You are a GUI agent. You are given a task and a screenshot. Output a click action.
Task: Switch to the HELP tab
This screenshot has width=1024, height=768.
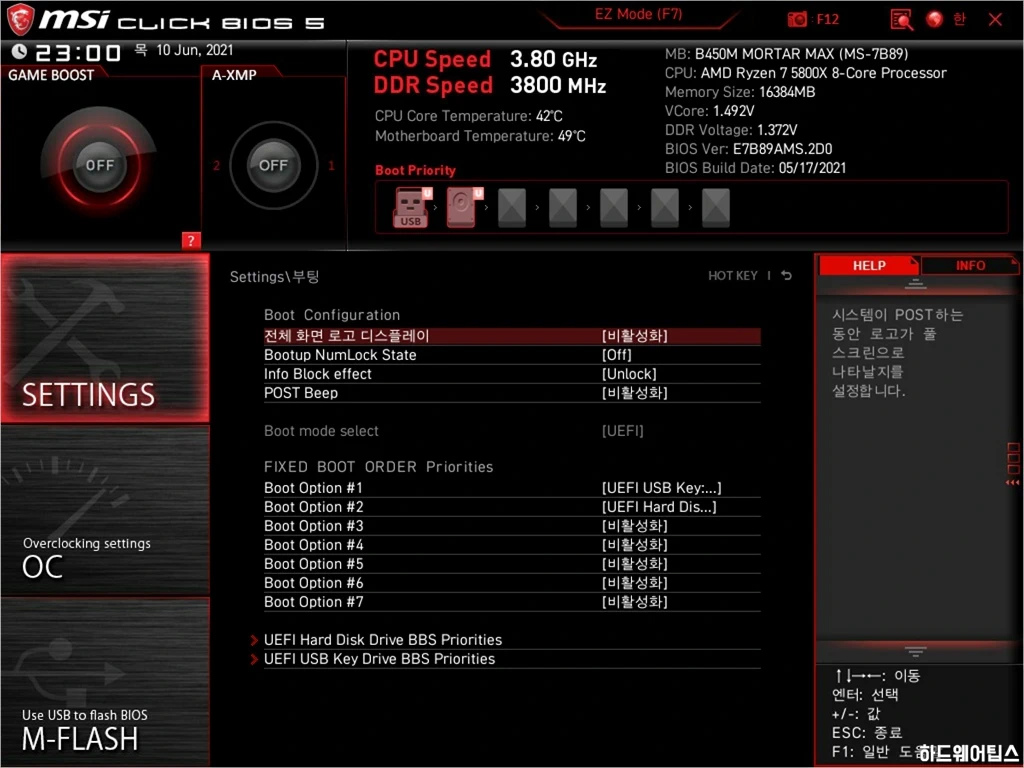869,265
